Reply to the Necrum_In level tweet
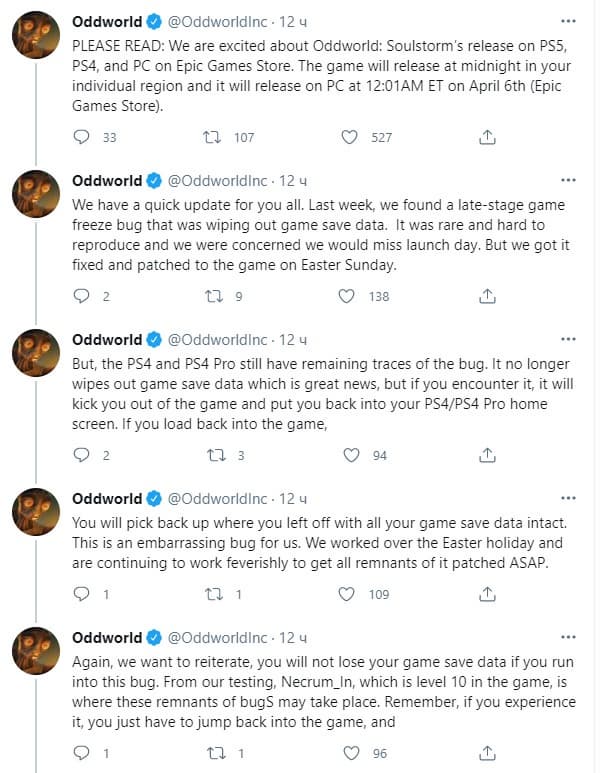This screenshot has width=604, height=773. coord(83,753)
